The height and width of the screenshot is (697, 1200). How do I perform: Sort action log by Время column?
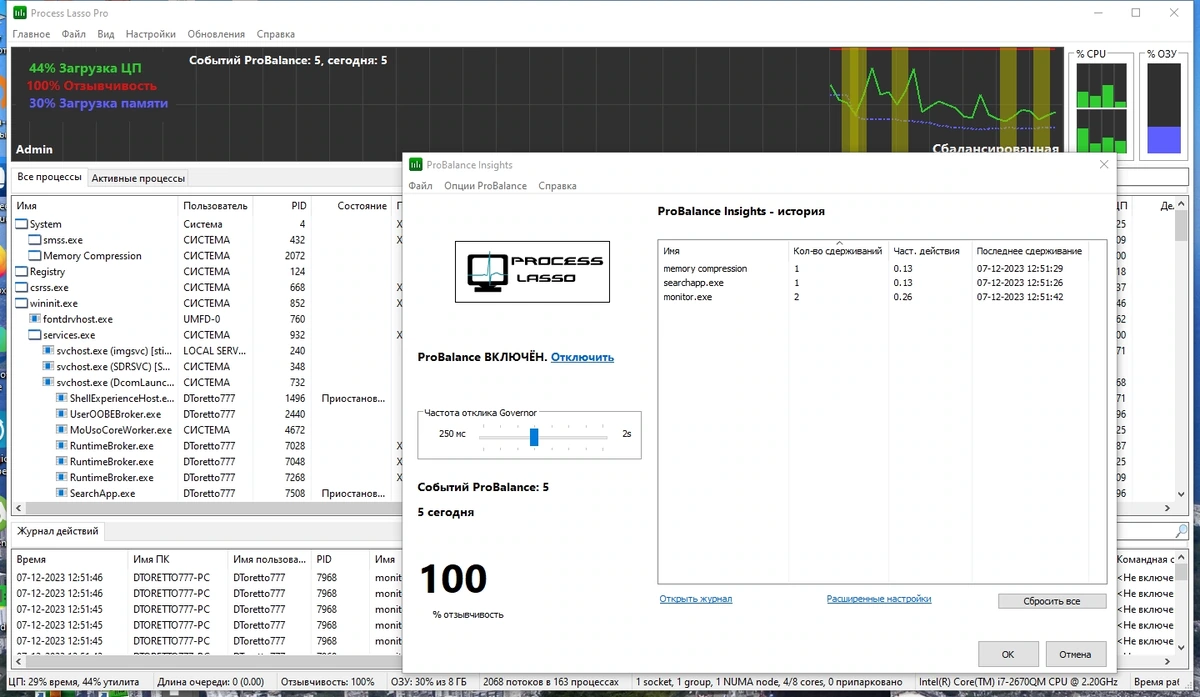tap(70, 560)
